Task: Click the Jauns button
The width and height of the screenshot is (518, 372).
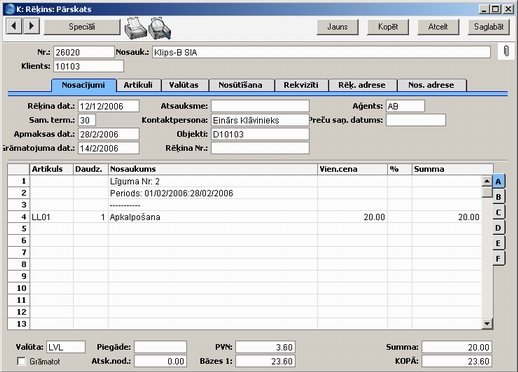Action: (x=337, y=27)
